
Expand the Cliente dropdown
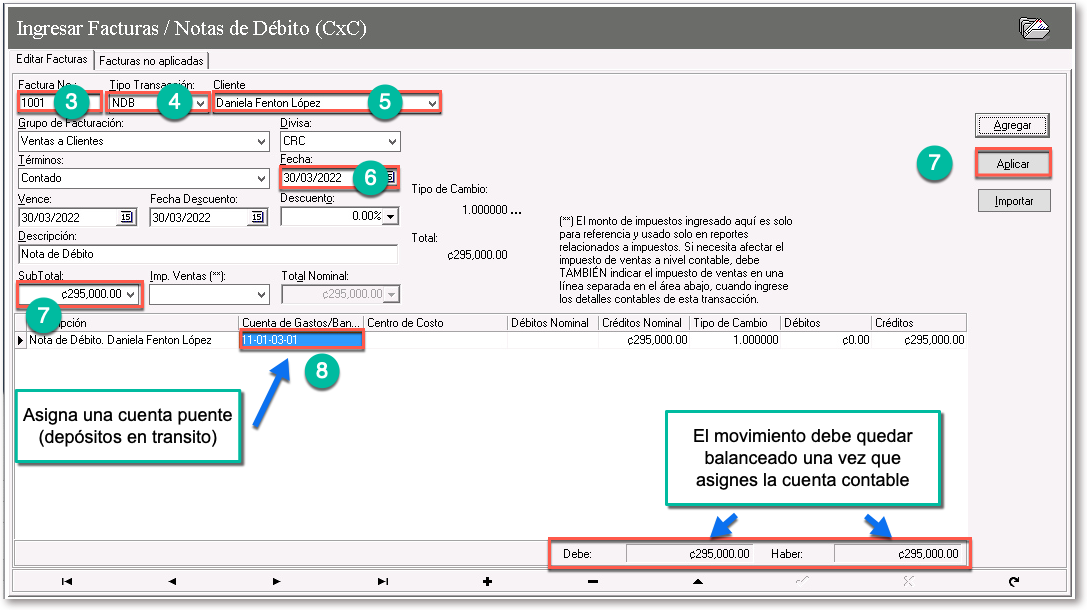pos(432,103)
